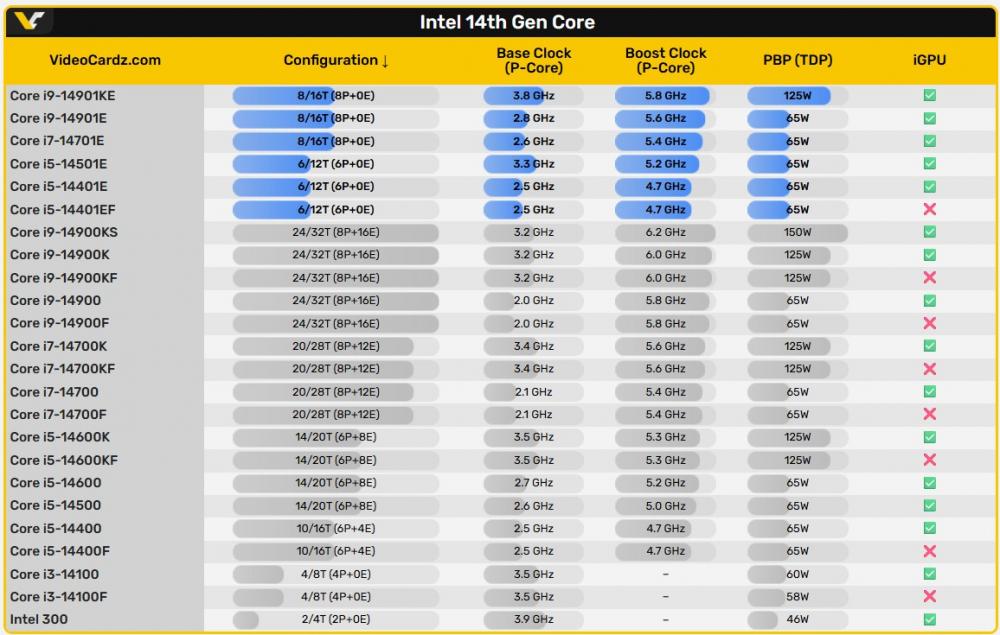Click 5.2 GHz boost clock for Core i5-14501E
The image size is (1000, 635).
click(x=665, y=164)
